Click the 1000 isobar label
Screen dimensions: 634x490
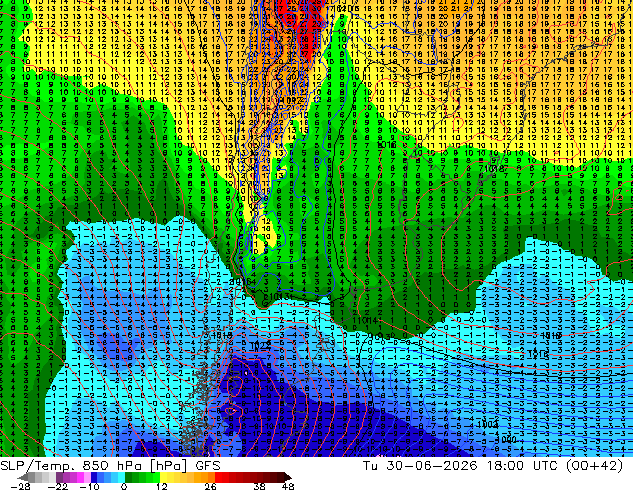(x=506, y=439)
